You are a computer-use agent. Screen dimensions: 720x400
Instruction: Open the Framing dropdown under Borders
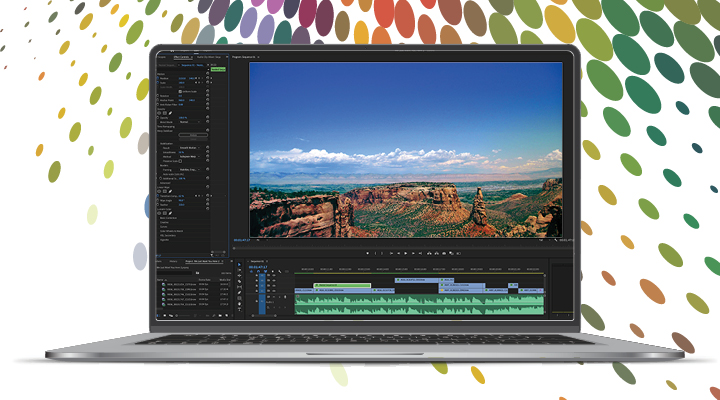tap(190, 170)
